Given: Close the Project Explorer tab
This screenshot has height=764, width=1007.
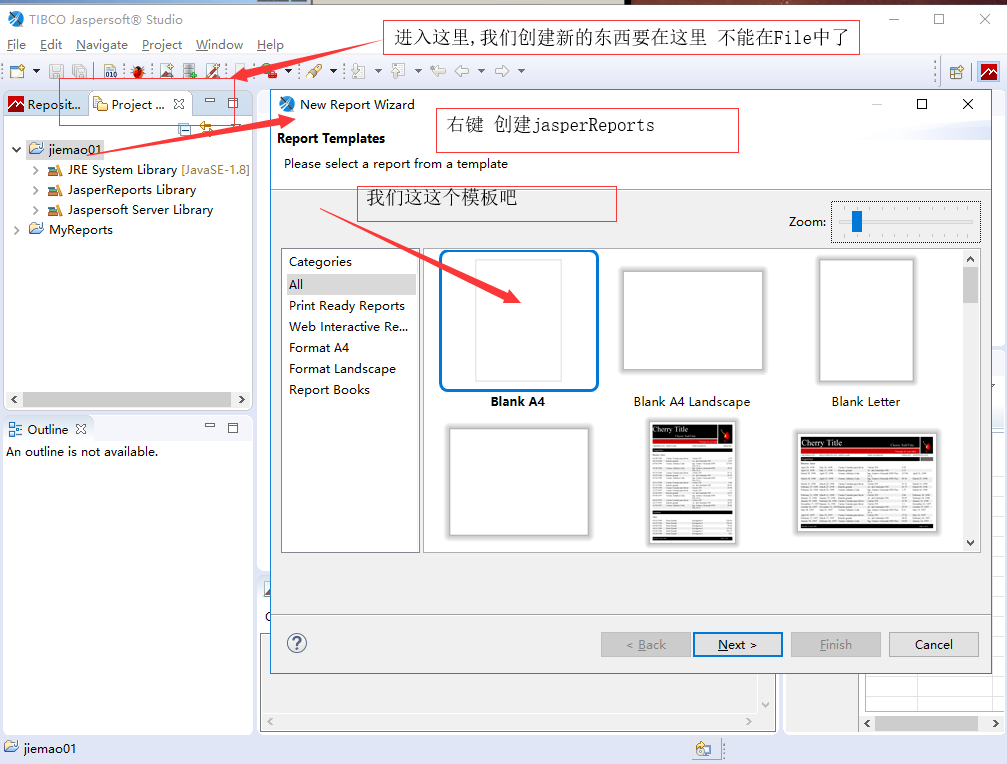Looking at the screenshot, I should coord(179,104).
